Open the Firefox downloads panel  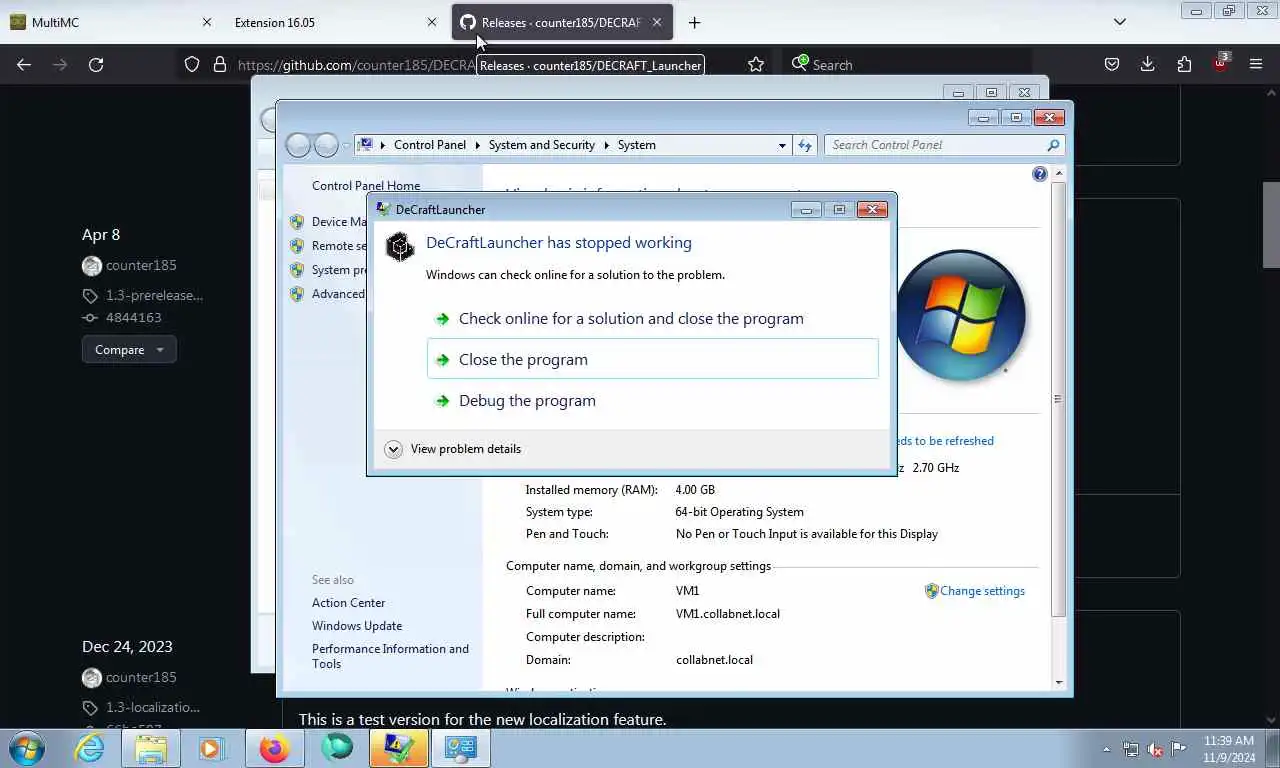click(x=1147, y=64)
